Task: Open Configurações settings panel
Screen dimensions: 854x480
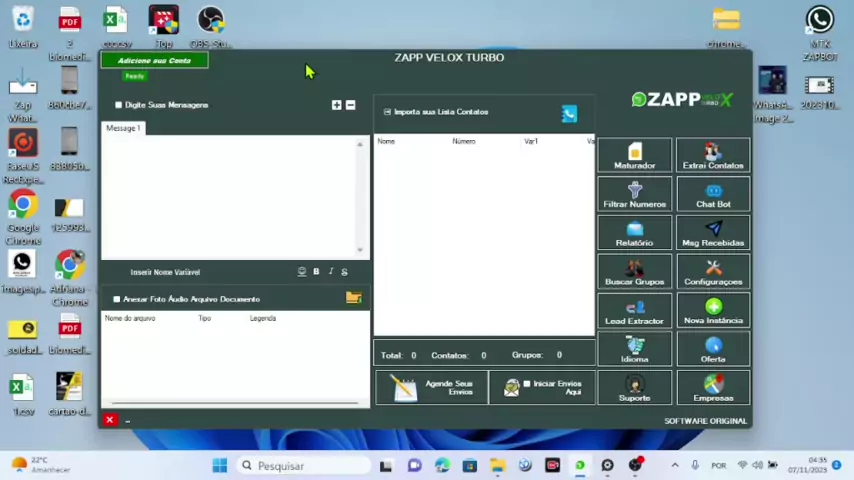Action: pos(713,273)
